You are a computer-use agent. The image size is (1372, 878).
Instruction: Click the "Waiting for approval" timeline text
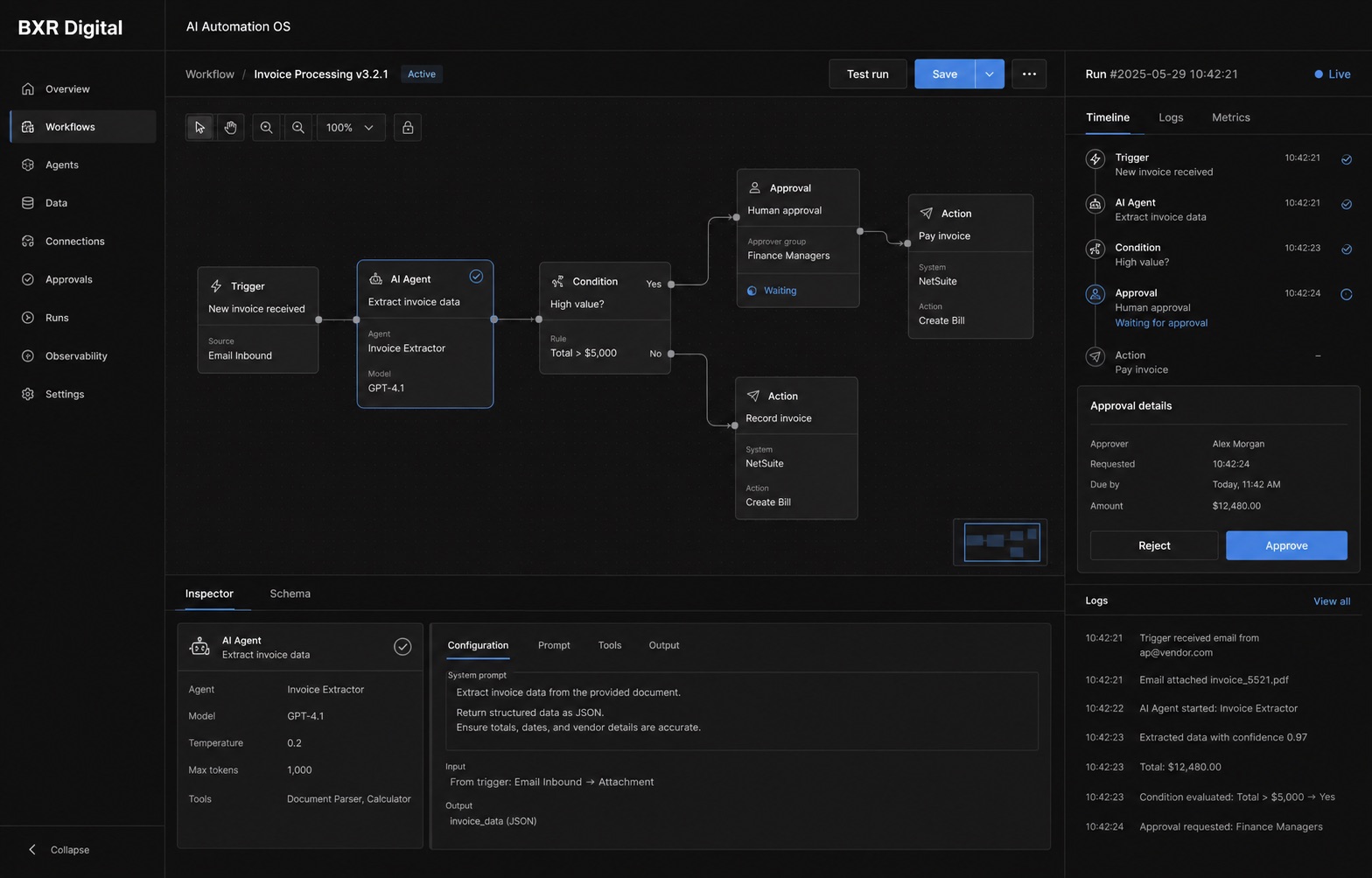pyautogui.click(x=1161, y=323)
